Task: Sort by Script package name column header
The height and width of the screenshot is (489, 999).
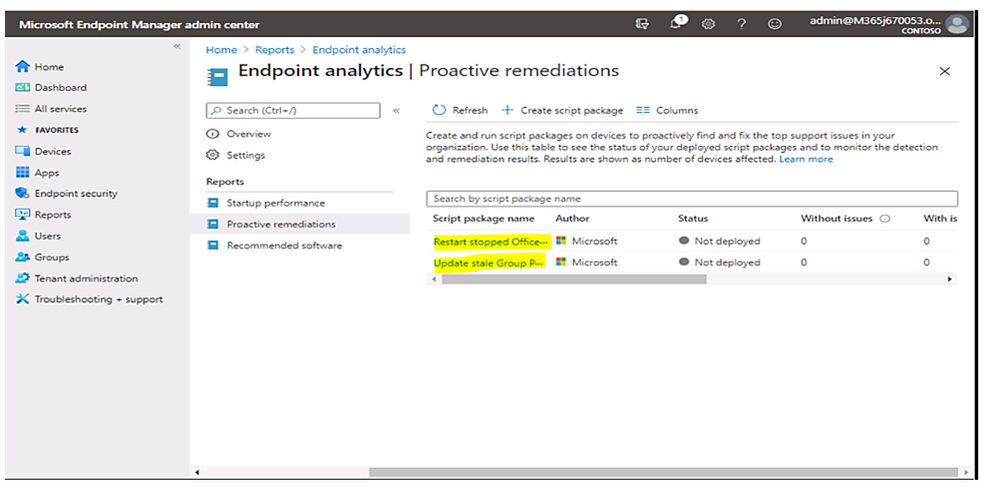Action: pyautogui.click(x=484, y=218)
